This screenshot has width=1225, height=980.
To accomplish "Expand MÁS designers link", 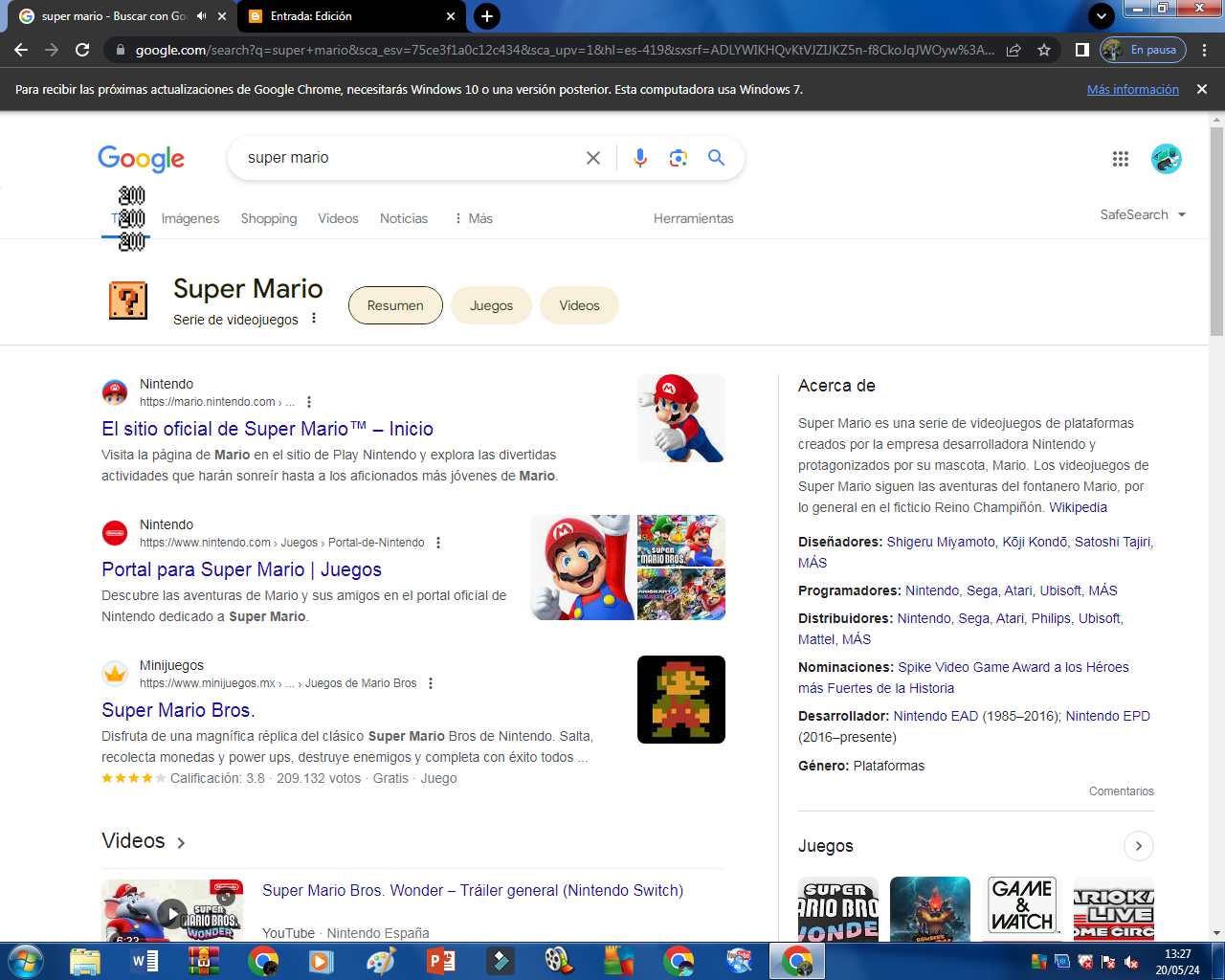I will (813, 563).
